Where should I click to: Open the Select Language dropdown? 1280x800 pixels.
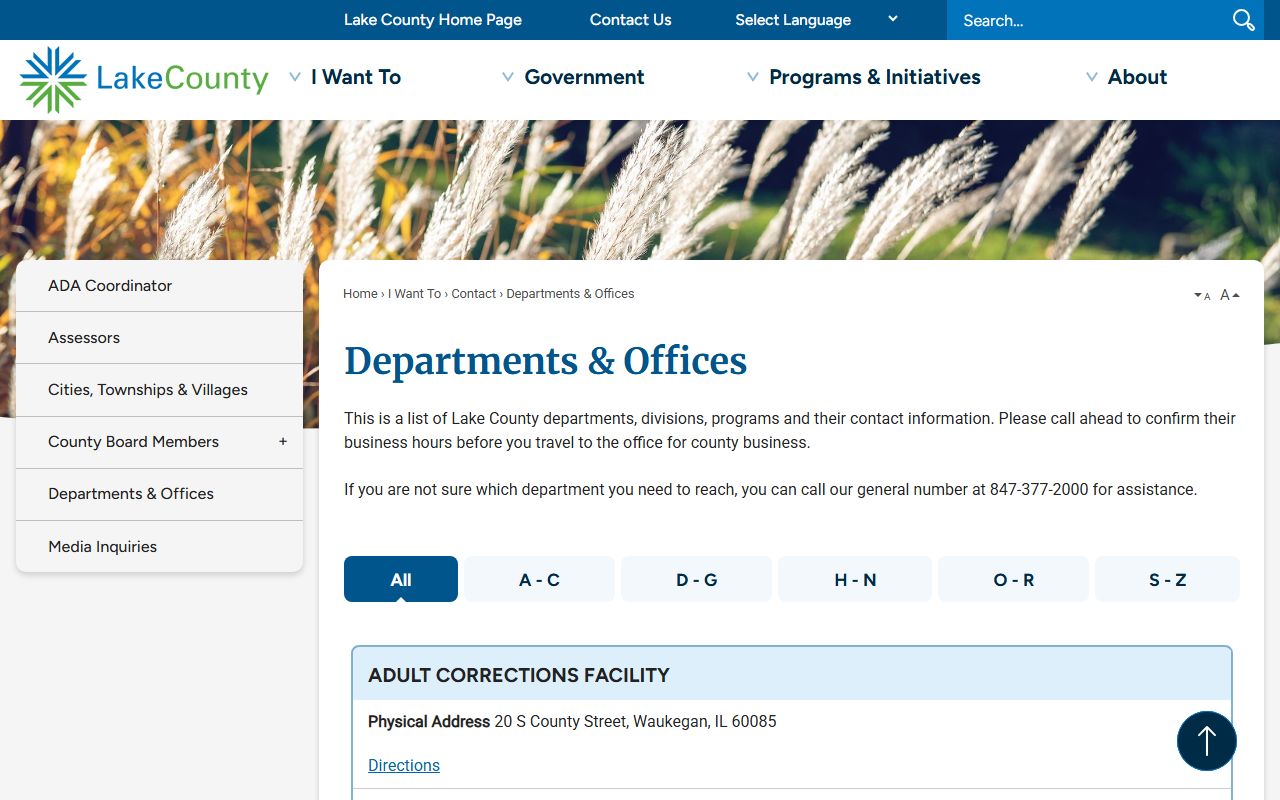pos(816,20)
